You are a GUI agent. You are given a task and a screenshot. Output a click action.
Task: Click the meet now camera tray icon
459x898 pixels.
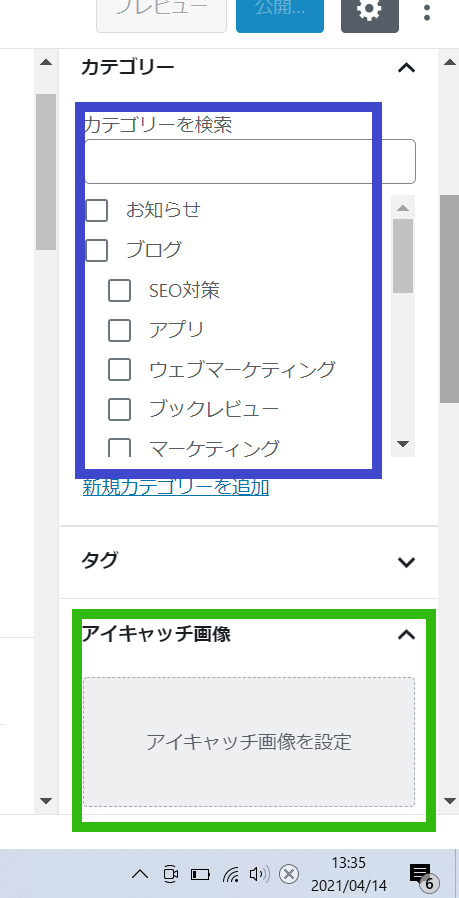point(170,874)
